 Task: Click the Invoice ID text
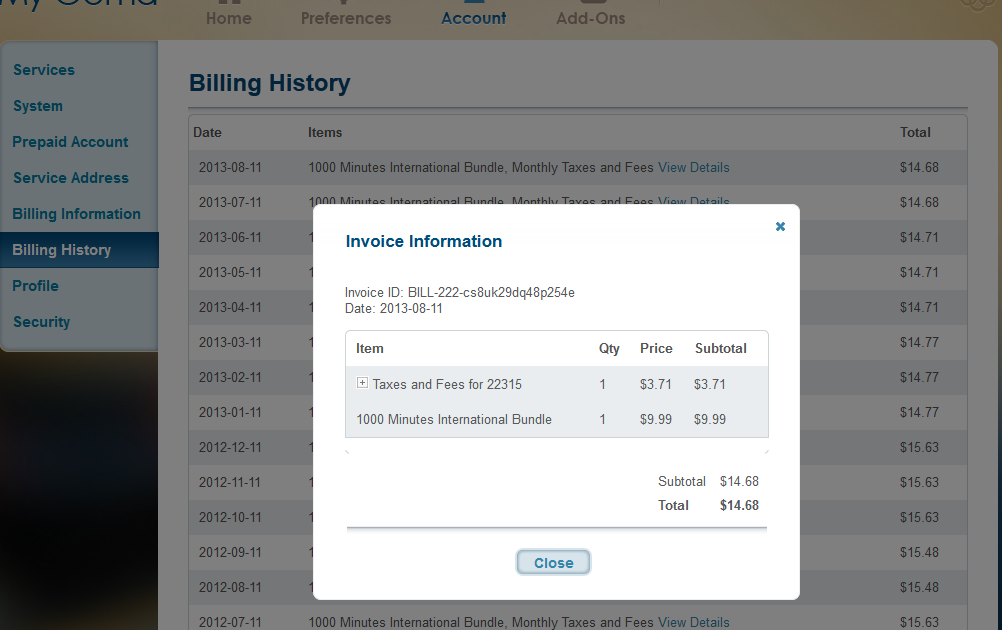coord(459,293)
